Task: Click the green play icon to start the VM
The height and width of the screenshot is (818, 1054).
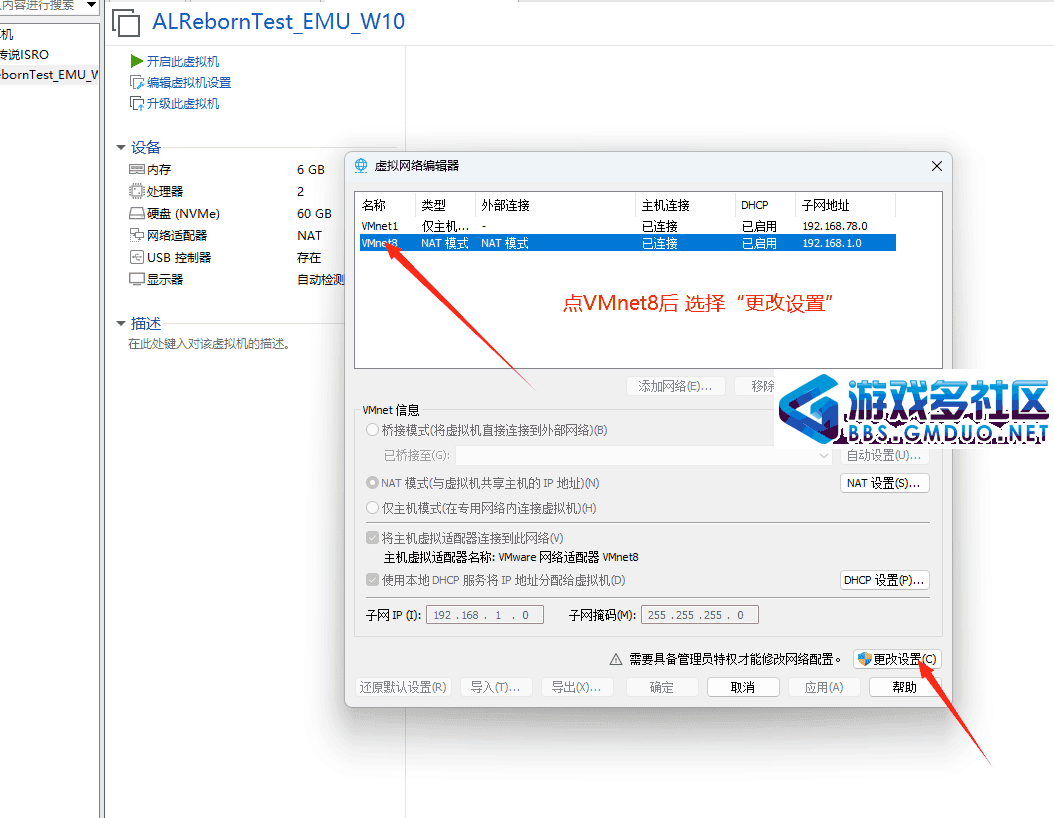Action: [136, 61]
